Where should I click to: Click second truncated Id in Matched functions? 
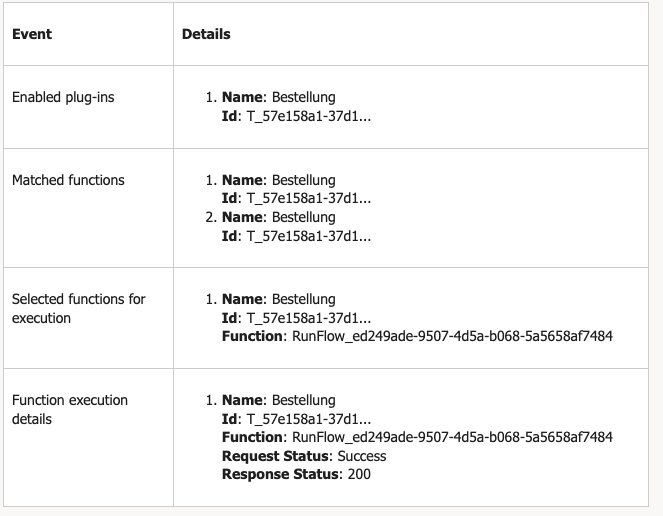(x=309, y=236)
